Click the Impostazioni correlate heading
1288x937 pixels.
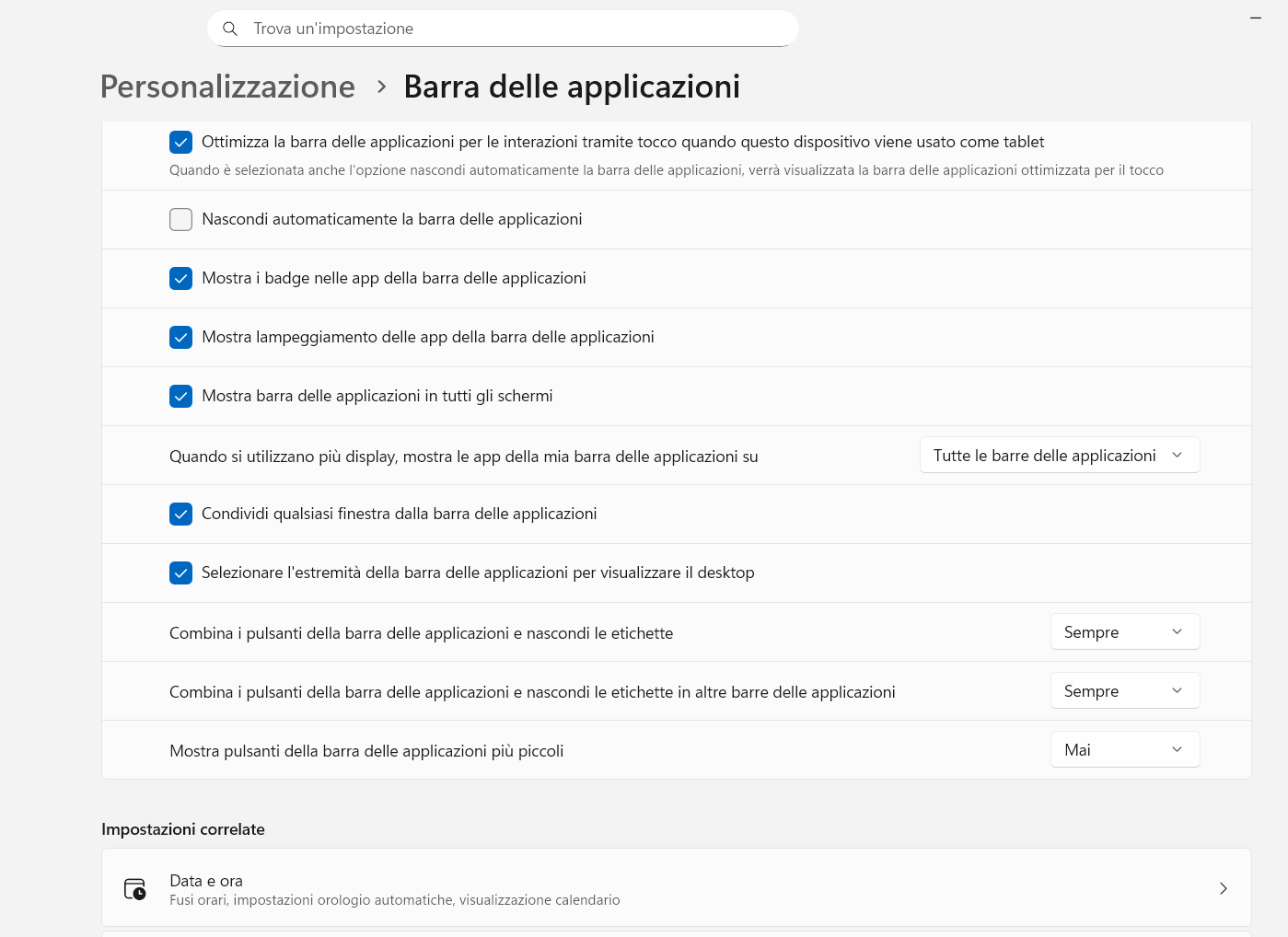pos(183,829)
